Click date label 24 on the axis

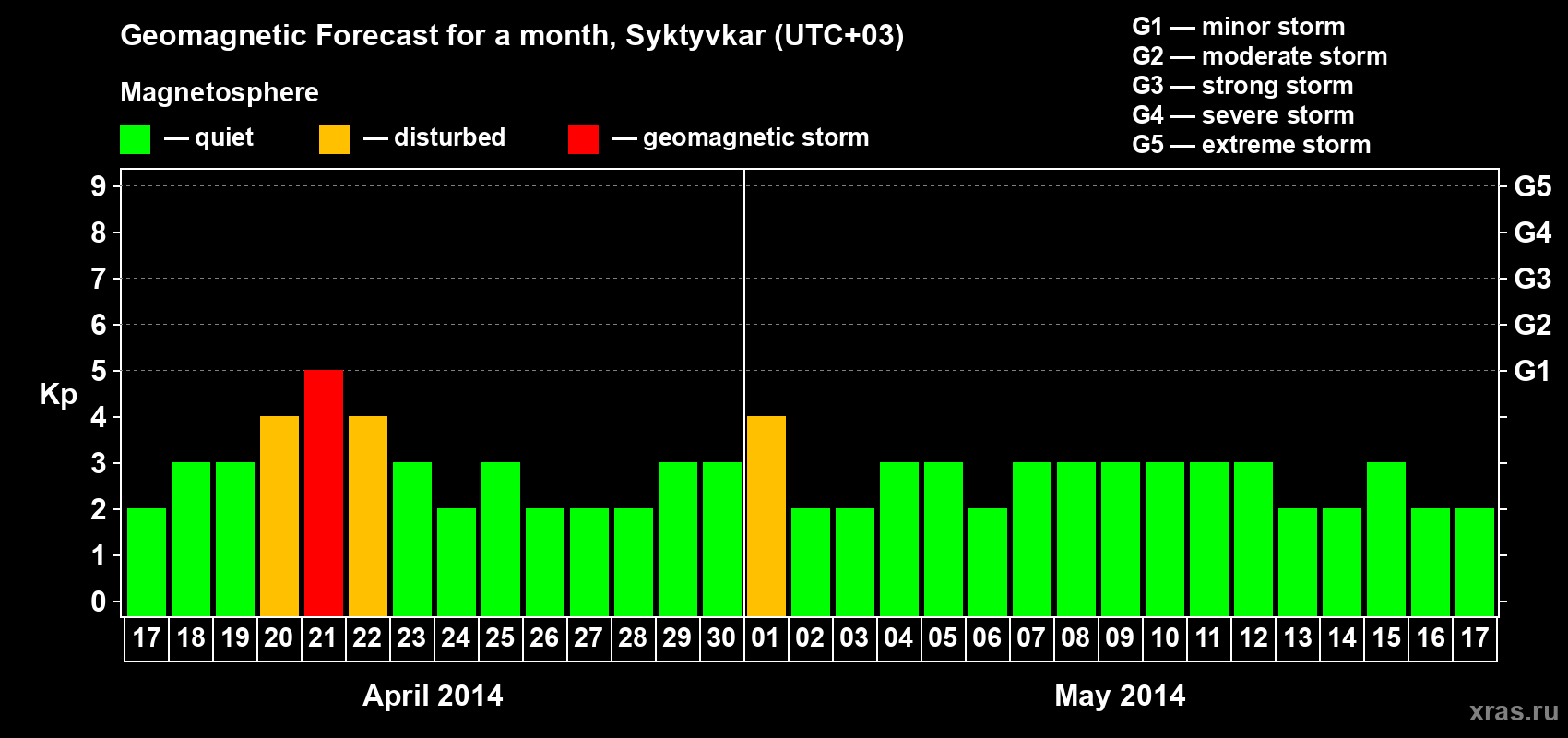pyautogui.click(x=456, y=638)
